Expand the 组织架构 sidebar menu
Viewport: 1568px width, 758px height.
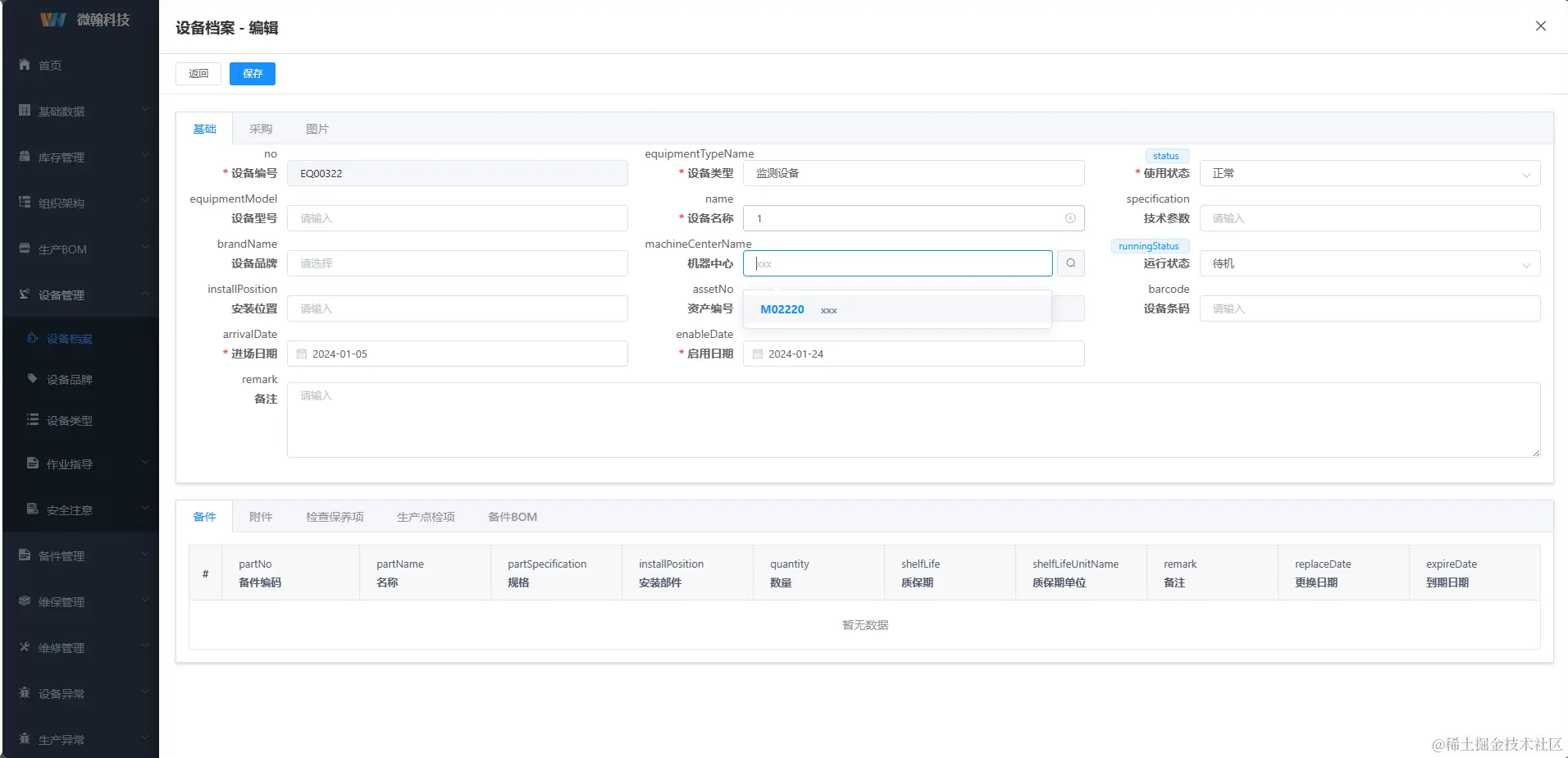pos(145,201)
